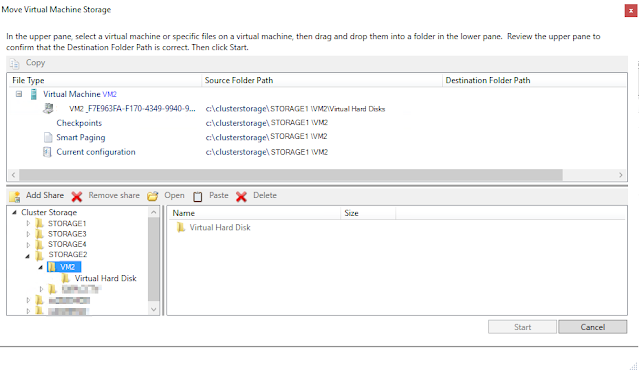The image size is (639, 372).
Task: Click the Virtual Machine server icon
Action: pos(34,95)
